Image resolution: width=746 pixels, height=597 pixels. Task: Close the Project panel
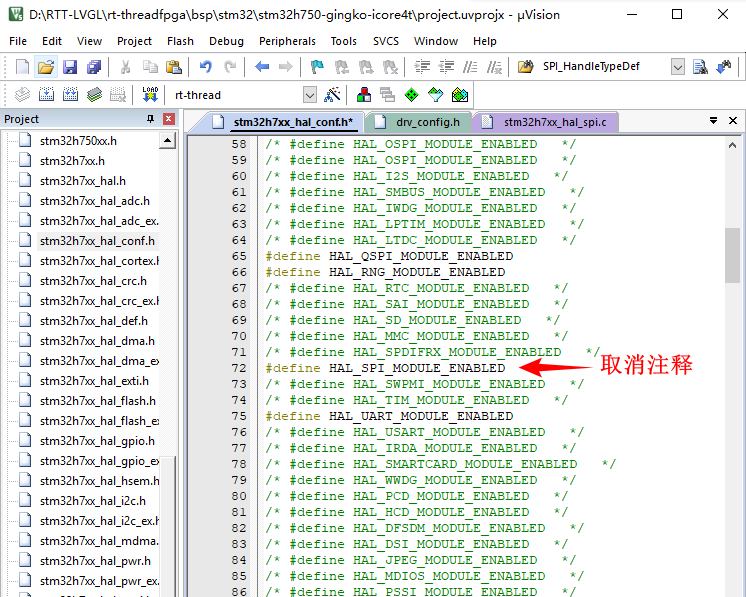pos(168,119)
